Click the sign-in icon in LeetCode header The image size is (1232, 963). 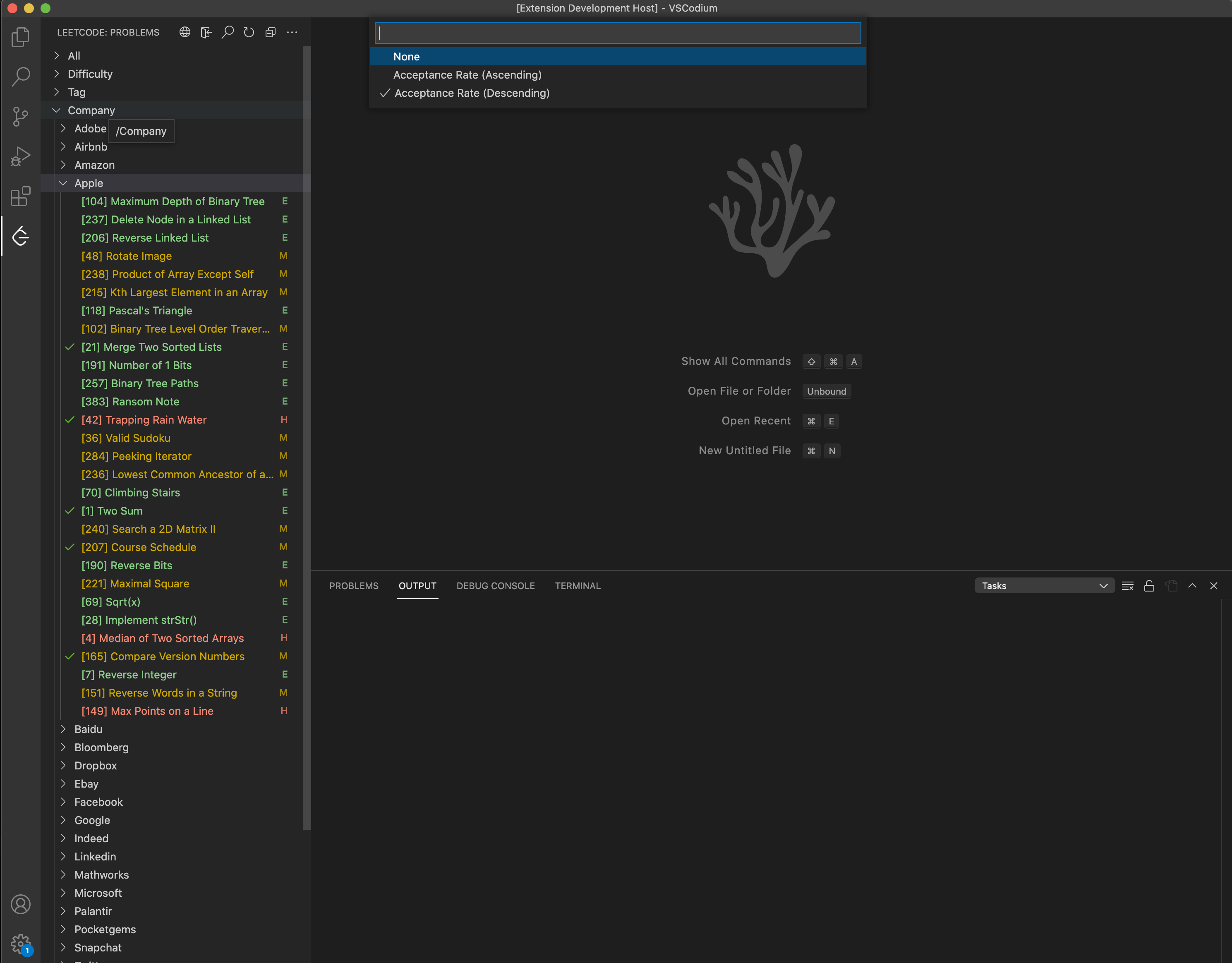206,32
